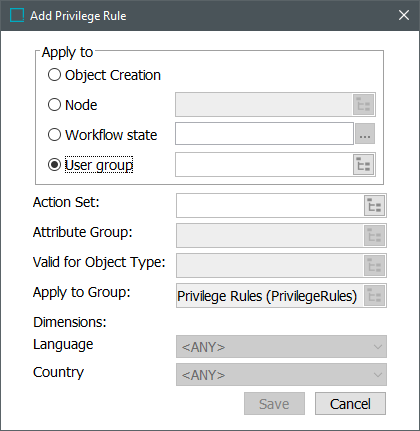Image resolution: width=420 pixels, height=431 pixels.
Task: Open the Attribute Group tree picker icon
Action: click(x=374, y=235)
